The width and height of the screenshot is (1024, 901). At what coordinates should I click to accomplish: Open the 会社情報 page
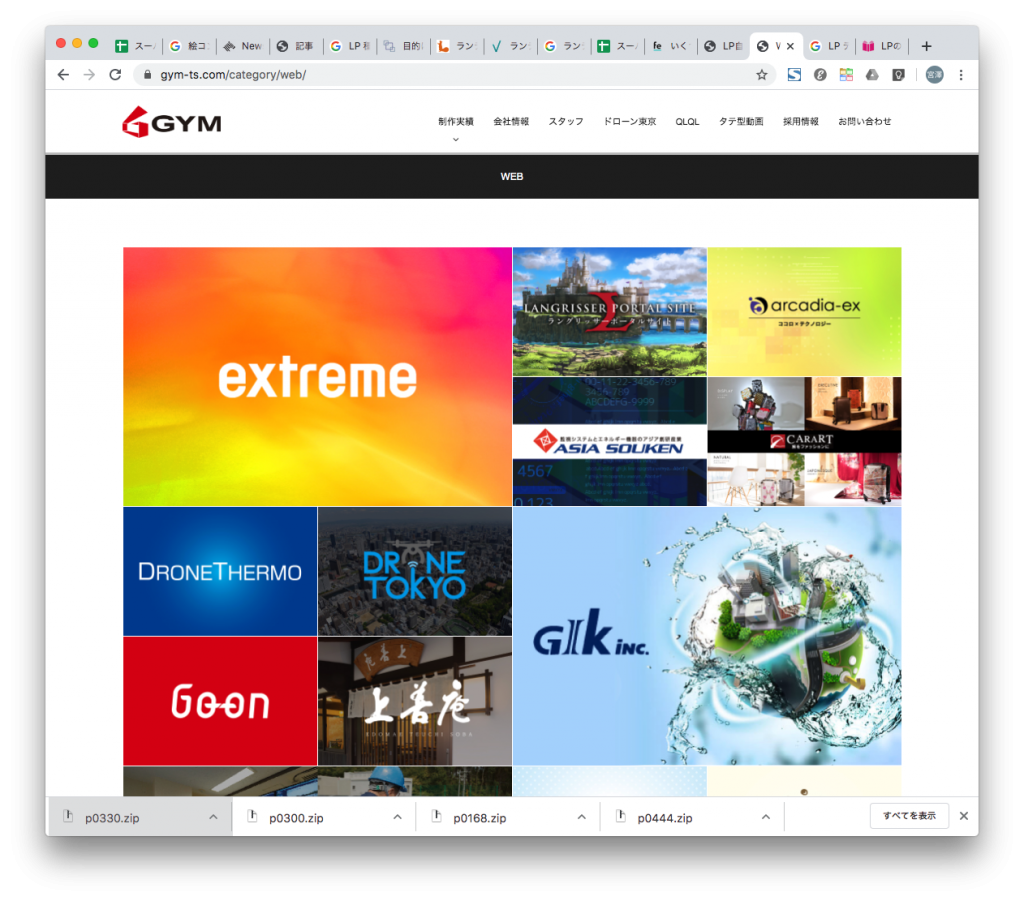(511, 121)
